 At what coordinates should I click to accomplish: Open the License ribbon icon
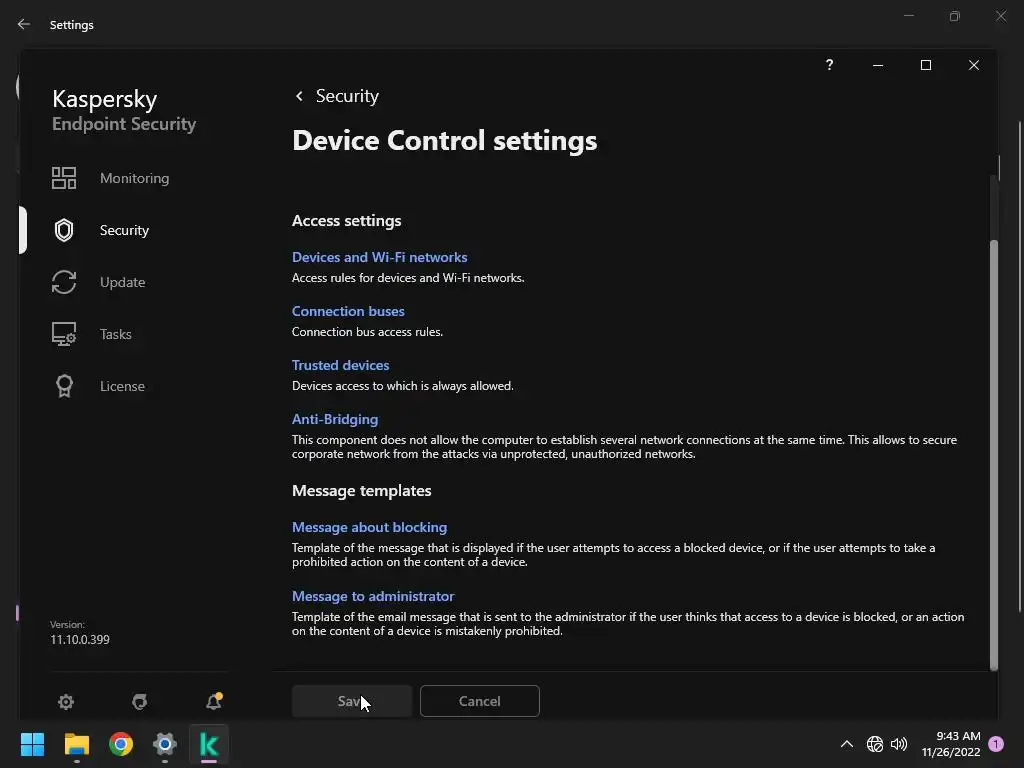[x=64, y=386]
